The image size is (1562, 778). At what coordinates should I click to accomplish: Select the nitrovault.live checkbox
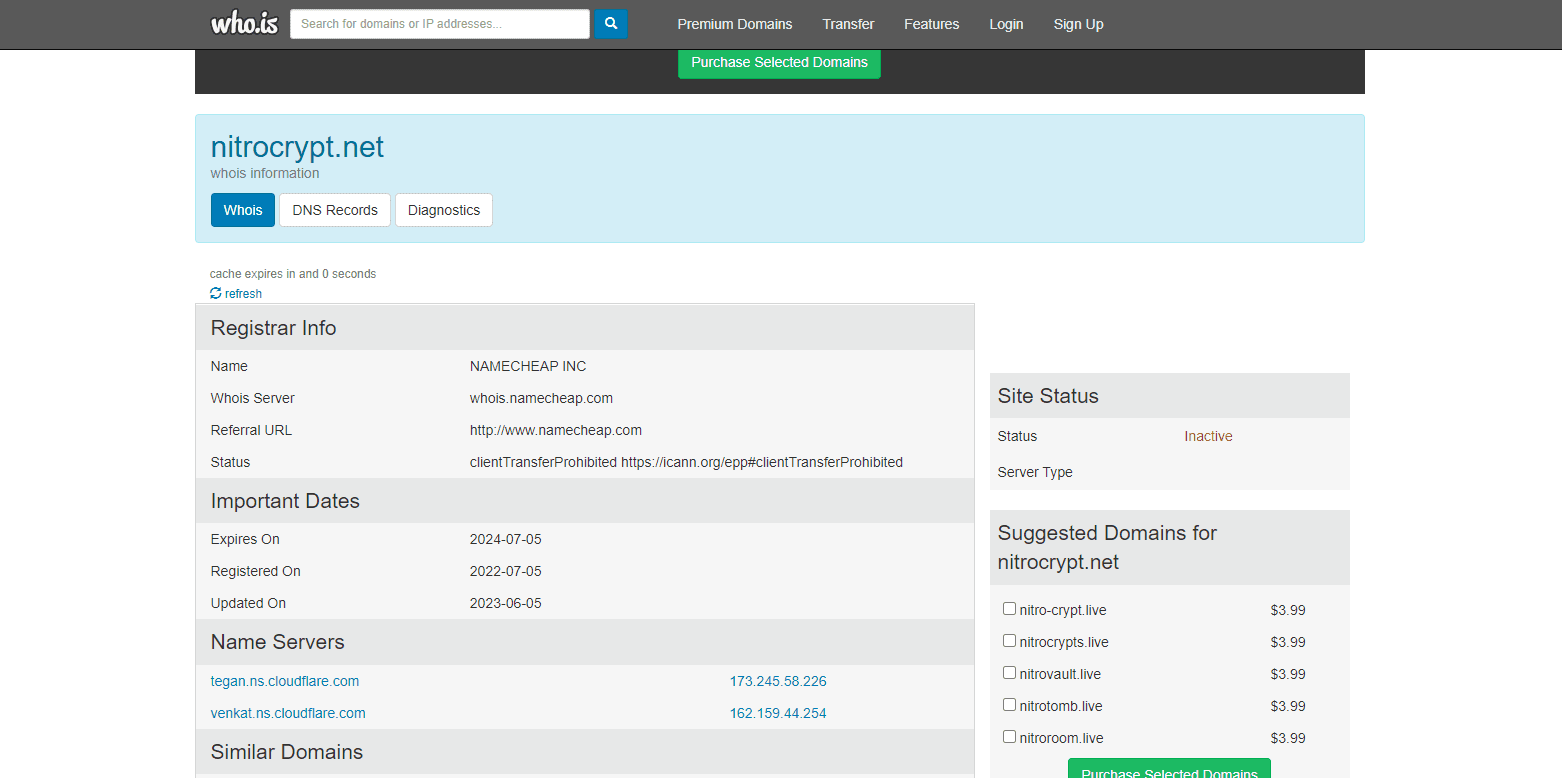[1009, 673]
